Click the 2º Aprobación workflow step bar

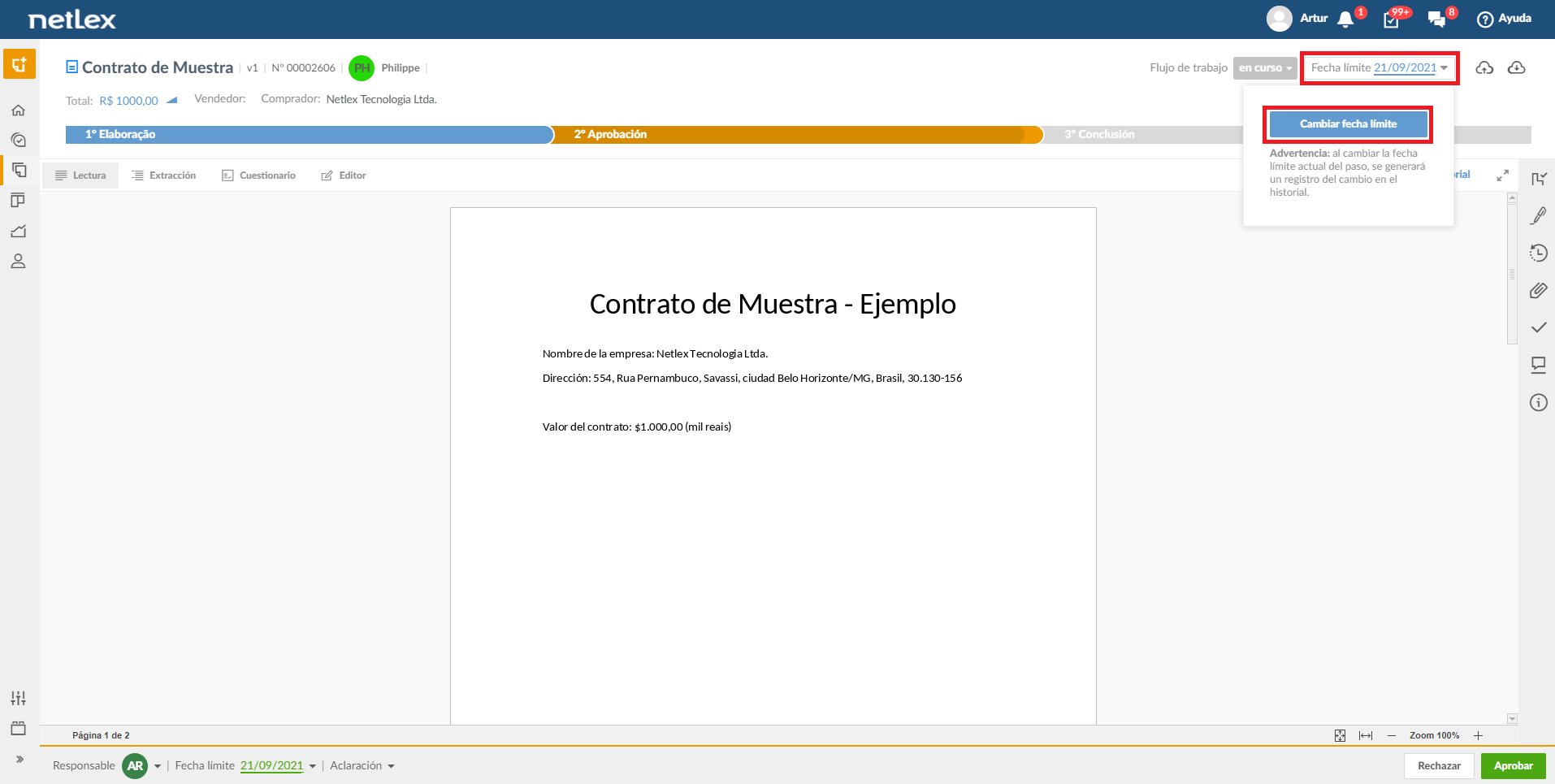point(796,134)
